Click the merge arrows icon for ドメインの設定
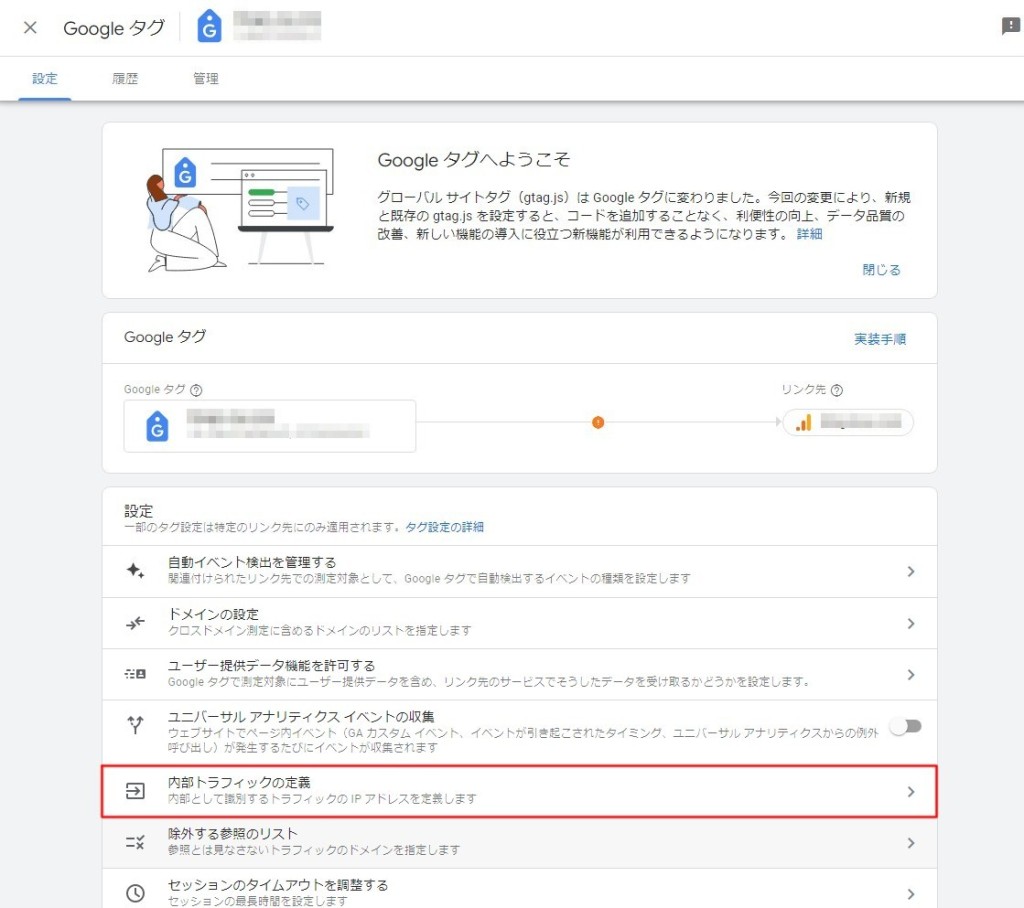 click(x=135, y=623)
